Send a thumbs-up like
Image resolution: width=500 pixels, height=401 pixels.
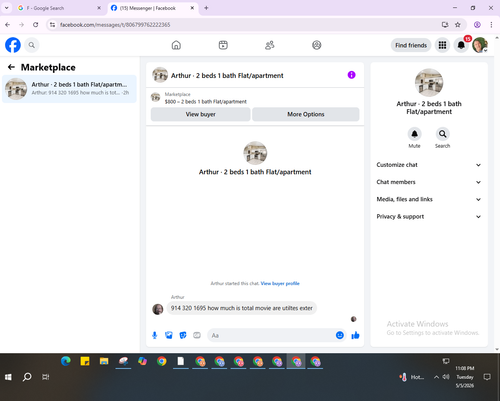[355, 335]
